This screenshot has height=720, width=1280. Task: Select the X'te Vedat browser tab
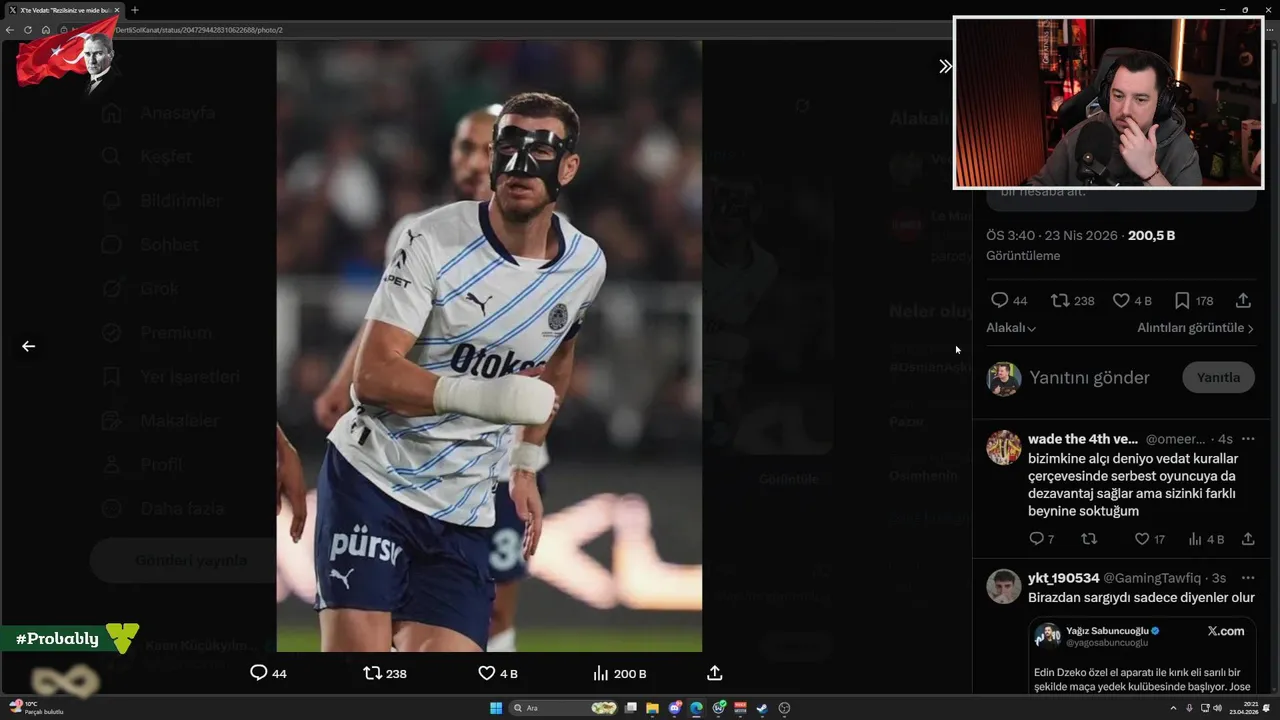tap(64, 10)
